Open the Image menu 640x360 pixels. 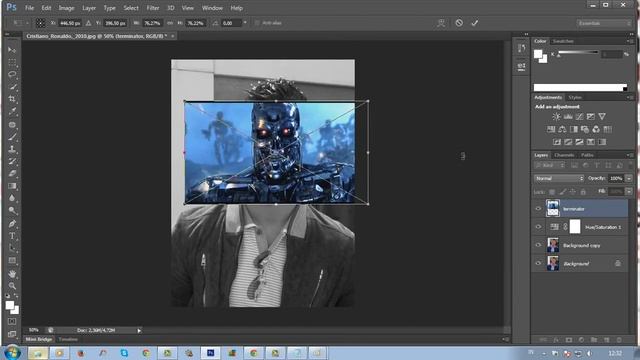(x=66, y=8)
